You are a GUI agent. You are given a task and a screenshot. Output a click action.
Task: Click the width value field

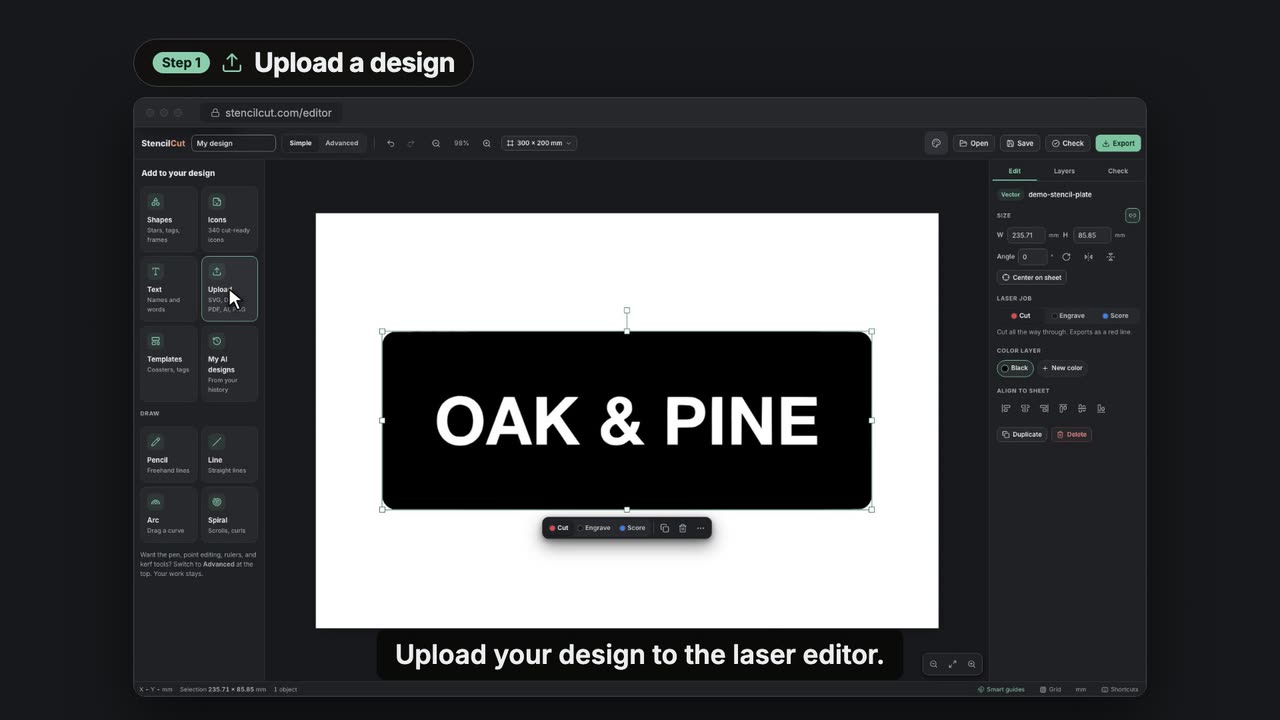tap(1026, 235)
